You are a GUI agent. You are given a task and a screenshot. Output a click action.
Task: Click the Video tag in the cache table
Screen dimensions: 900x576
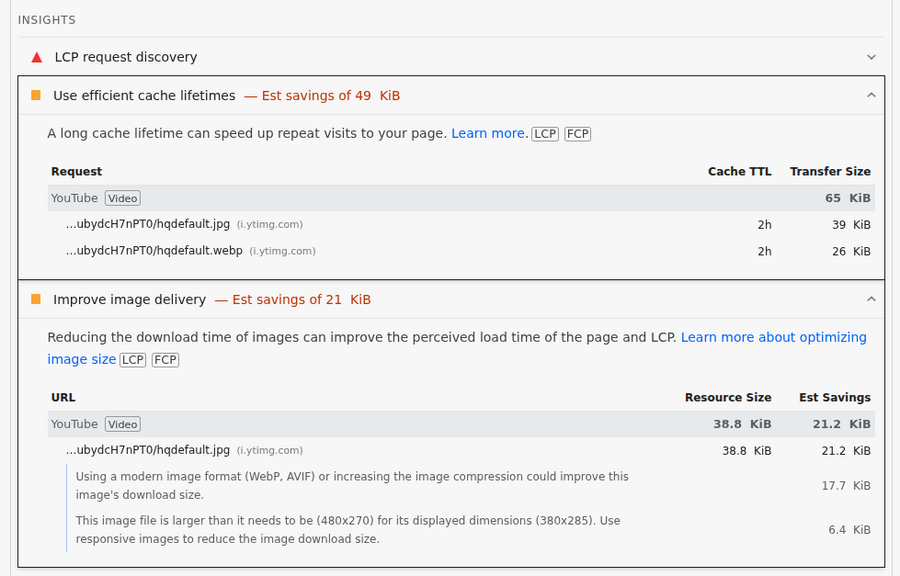pyautogui.click(x=123, y=198)
